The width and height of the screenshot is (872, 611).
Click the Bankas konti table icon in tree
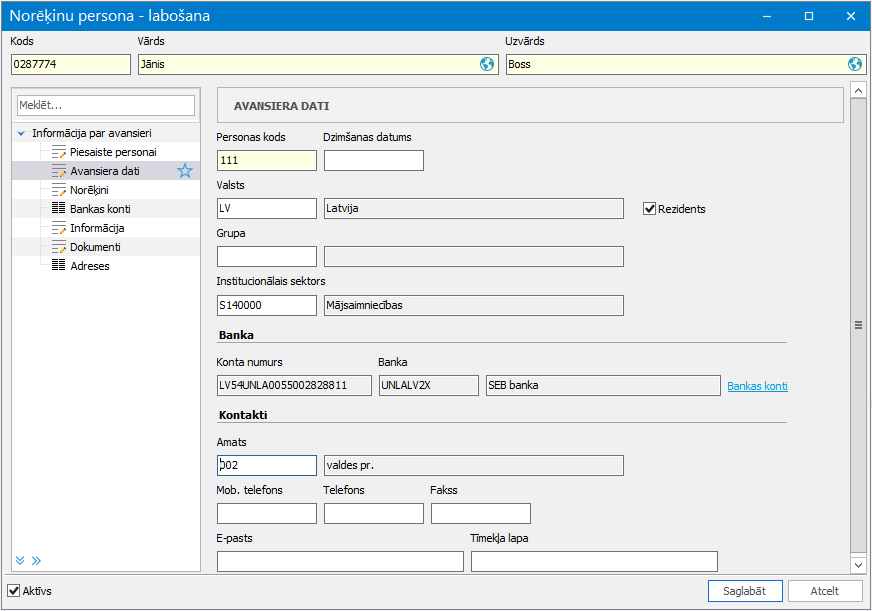click(x=58, y=208)
